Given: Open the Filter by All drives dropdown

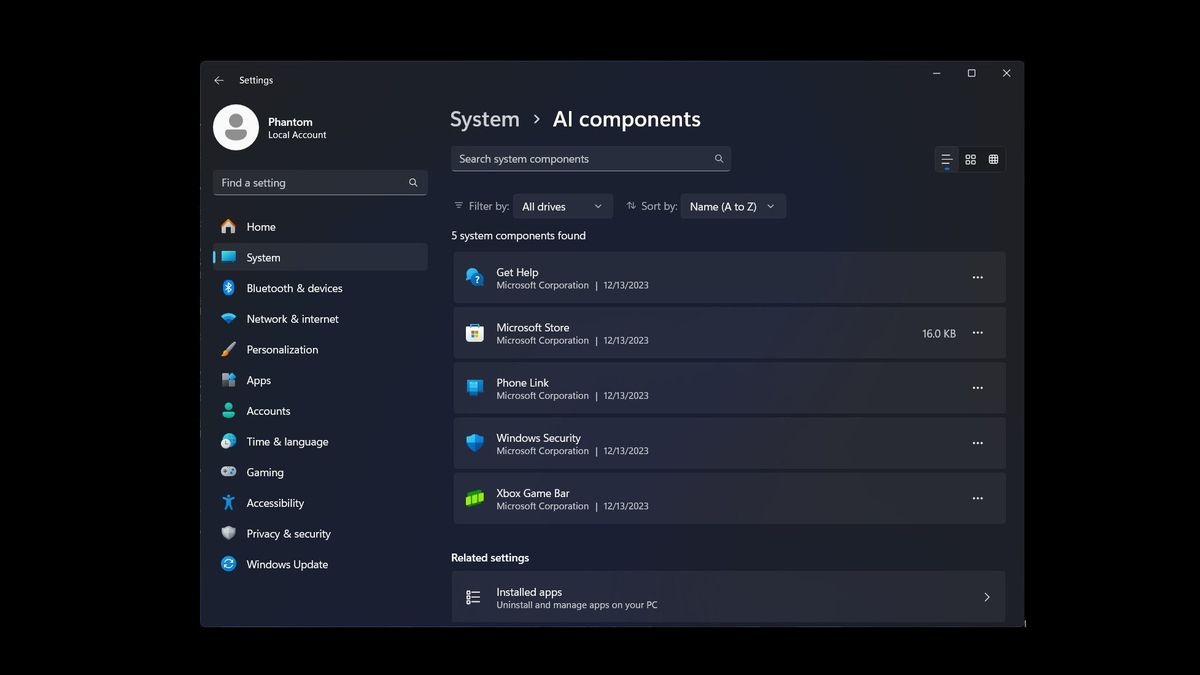Looking at the screenshot, I should point(562,206).
